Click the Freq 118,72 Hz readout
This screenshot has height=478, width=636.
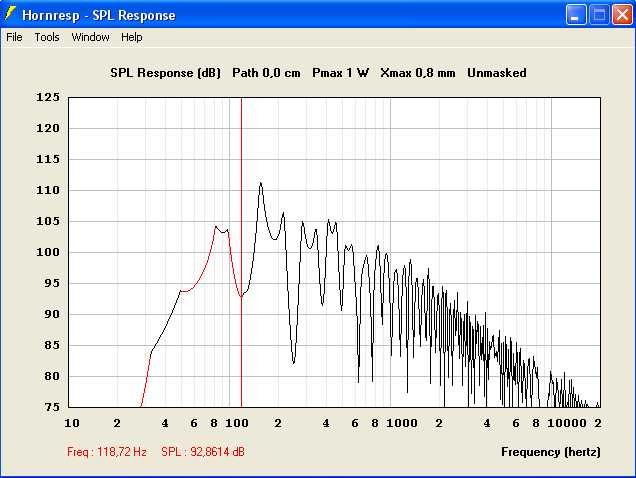point(107,452)
